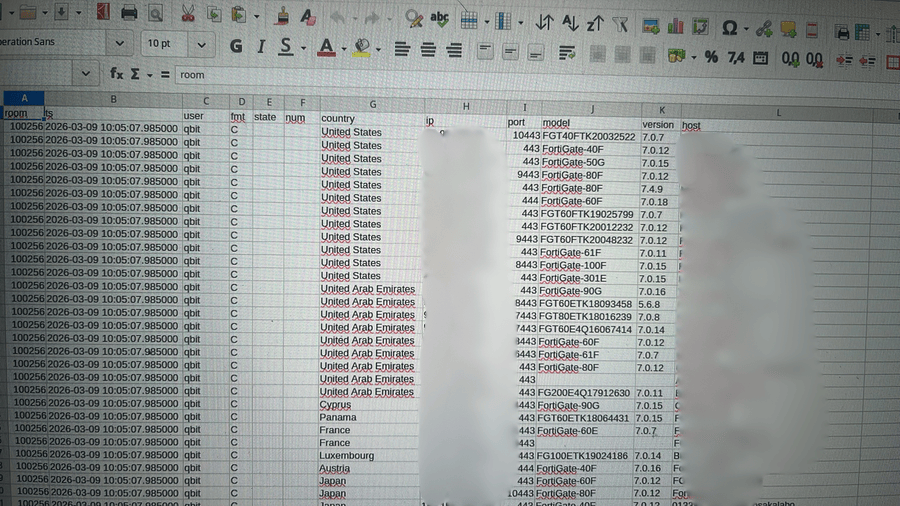Screen dimensions: 900x506
Task: Toggle align left
Action: point(402,49)
